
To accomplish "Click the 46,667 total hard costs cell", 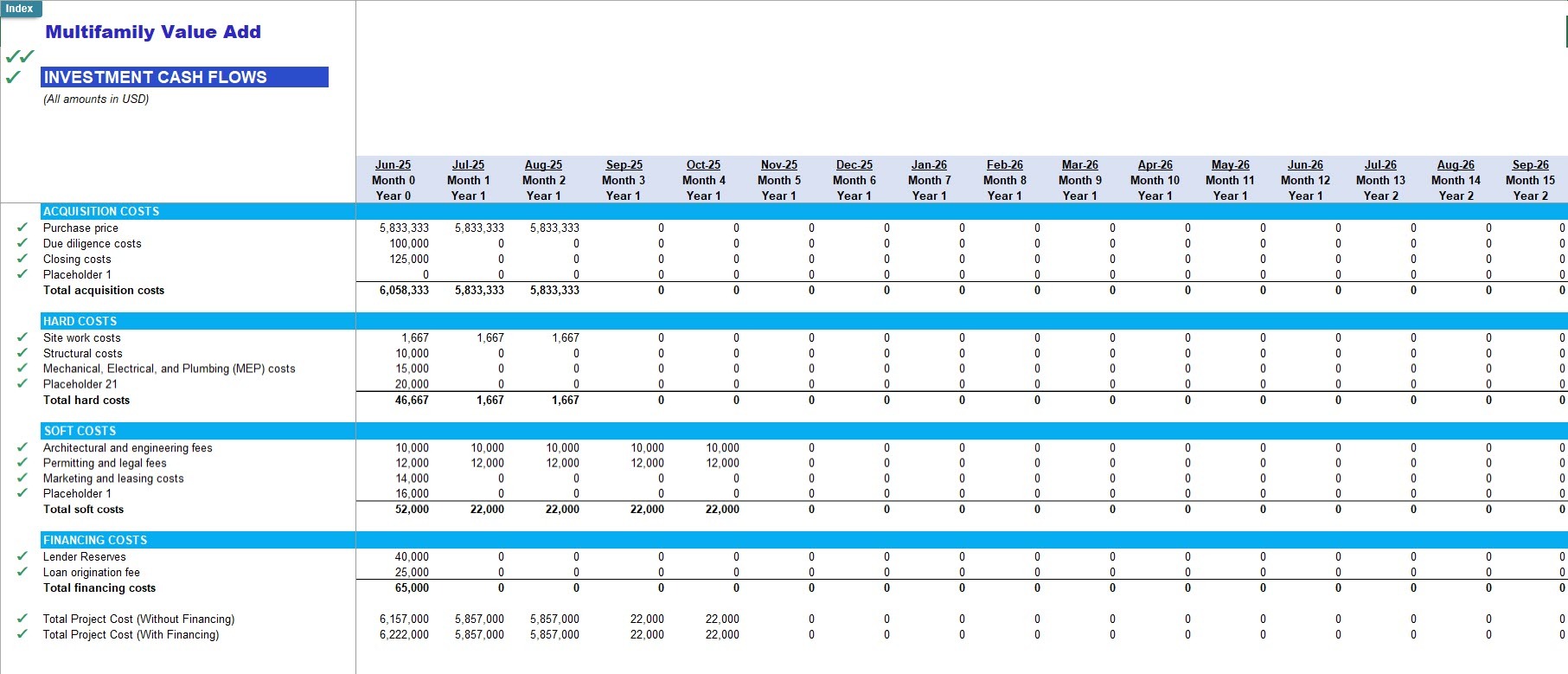I will 412,400.
